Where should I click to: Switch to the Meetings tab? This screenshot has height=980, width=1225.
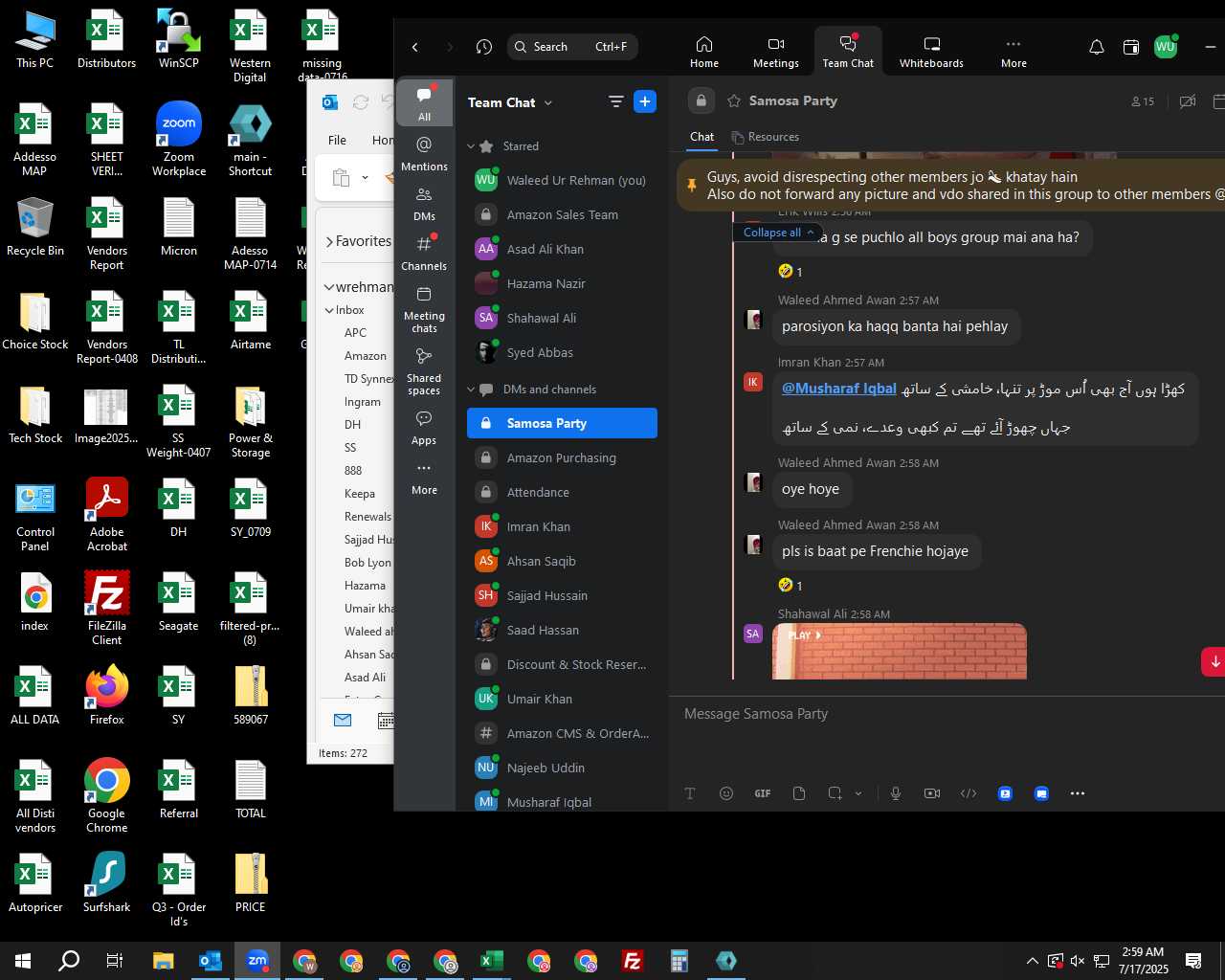coord(775,52)
